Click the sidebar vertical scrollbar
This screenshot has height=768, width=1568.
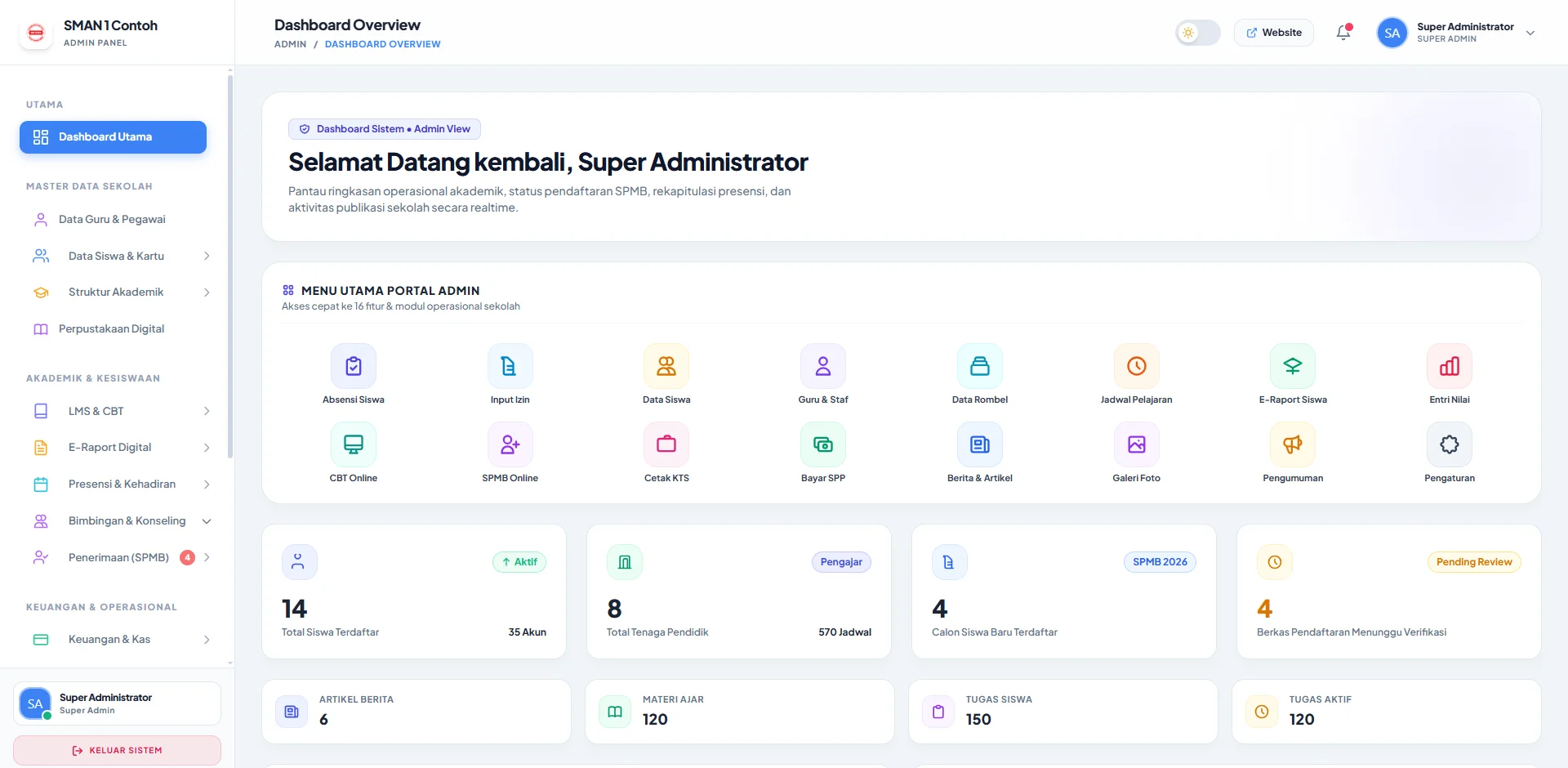click(230, 266)
